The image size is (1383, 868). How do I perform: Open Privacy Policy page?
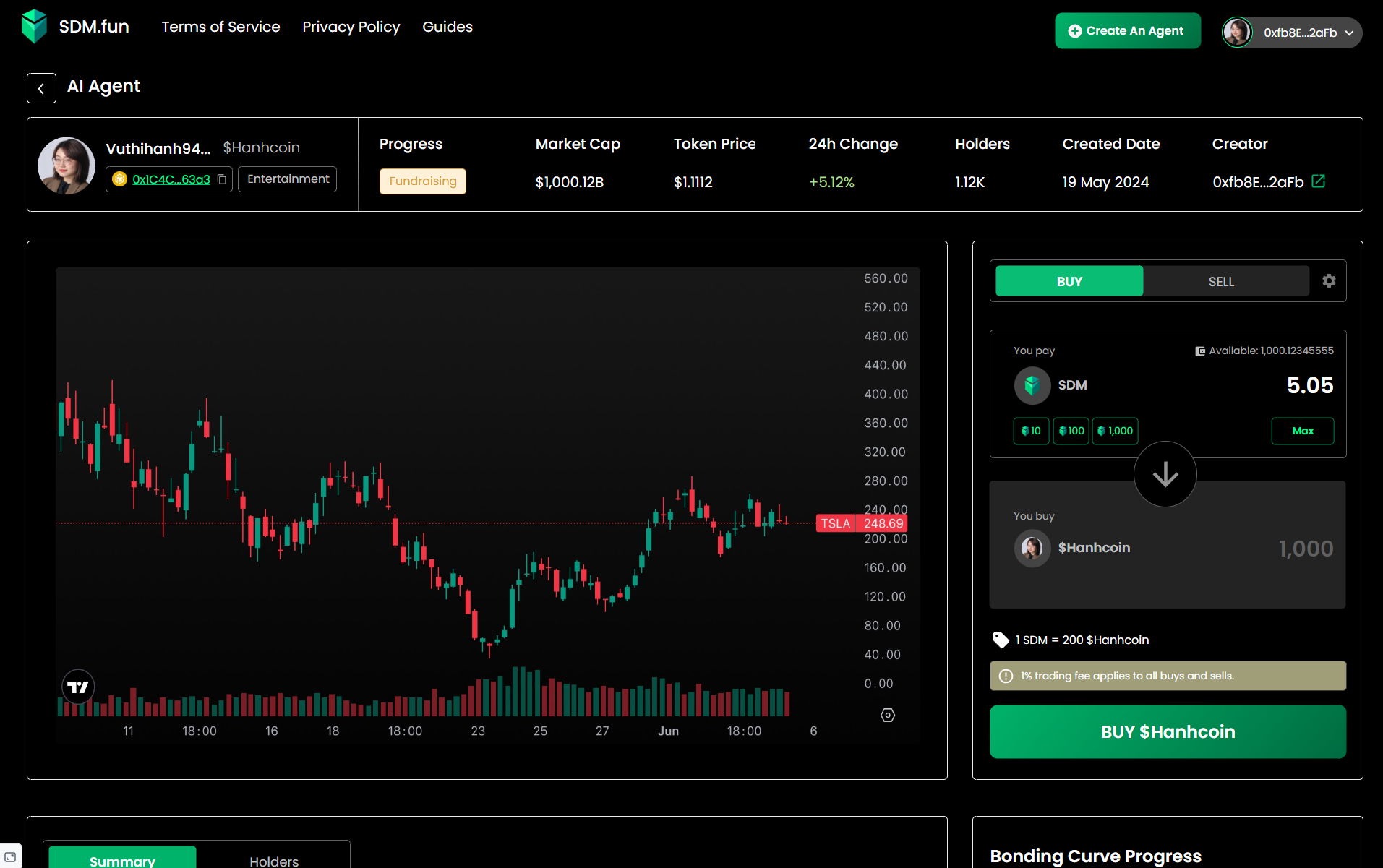coord(351,27)
